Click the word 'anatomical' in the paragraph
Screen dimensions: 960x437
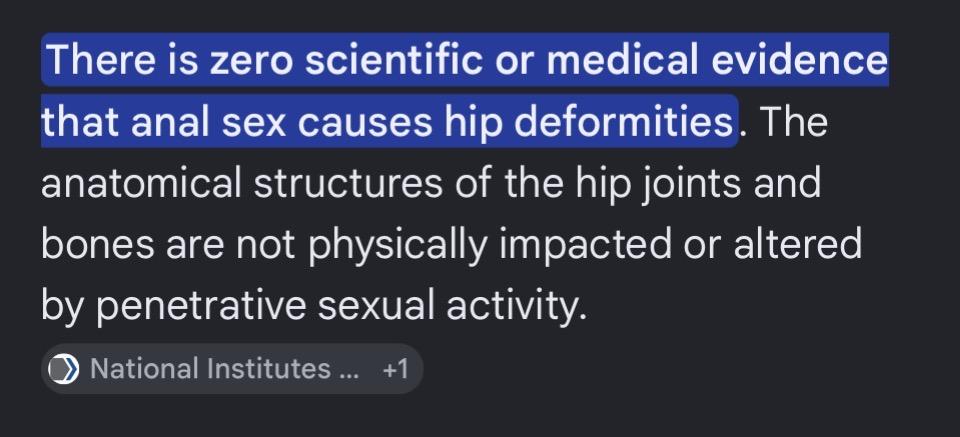[x=141, y=183]
